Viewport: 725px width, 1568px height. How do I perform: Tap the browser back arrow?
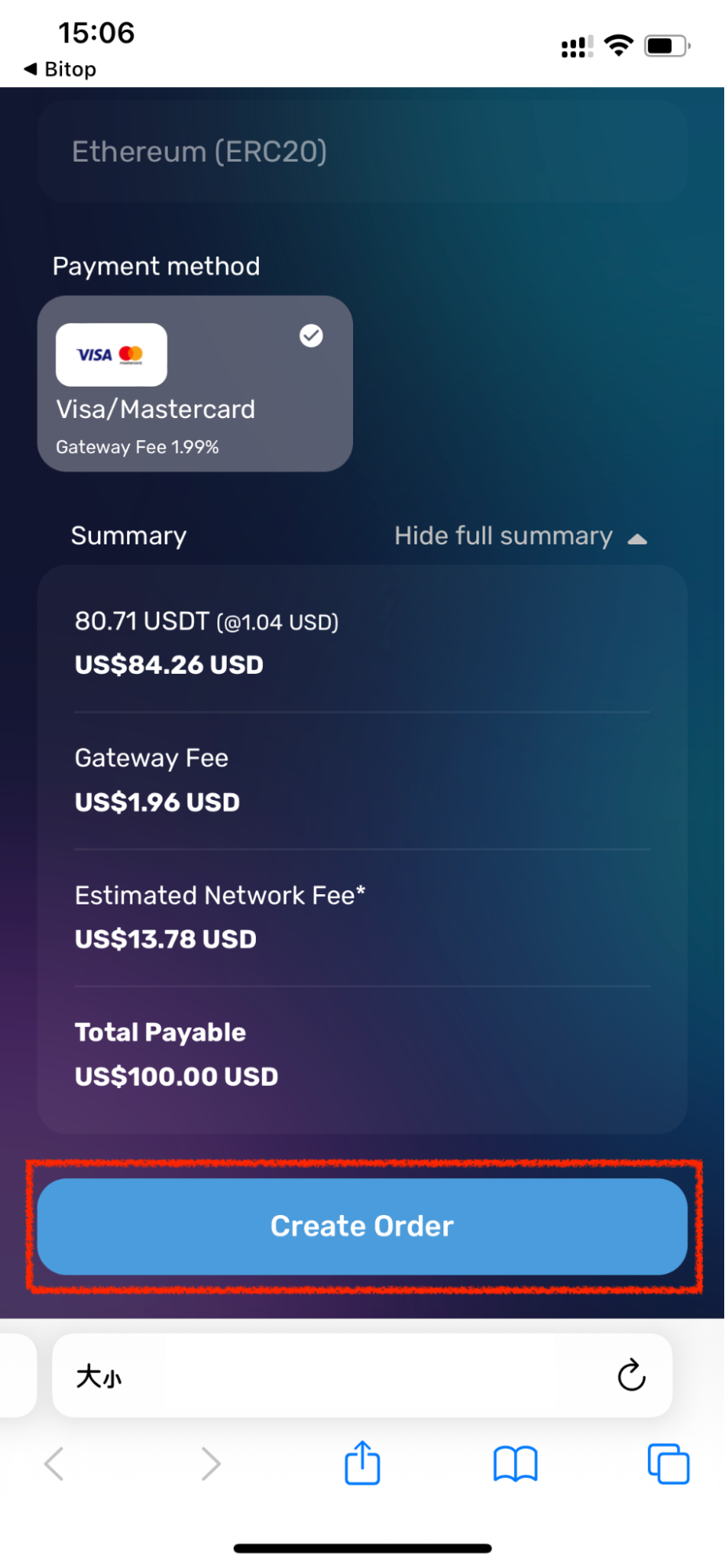coord(54,1464)
